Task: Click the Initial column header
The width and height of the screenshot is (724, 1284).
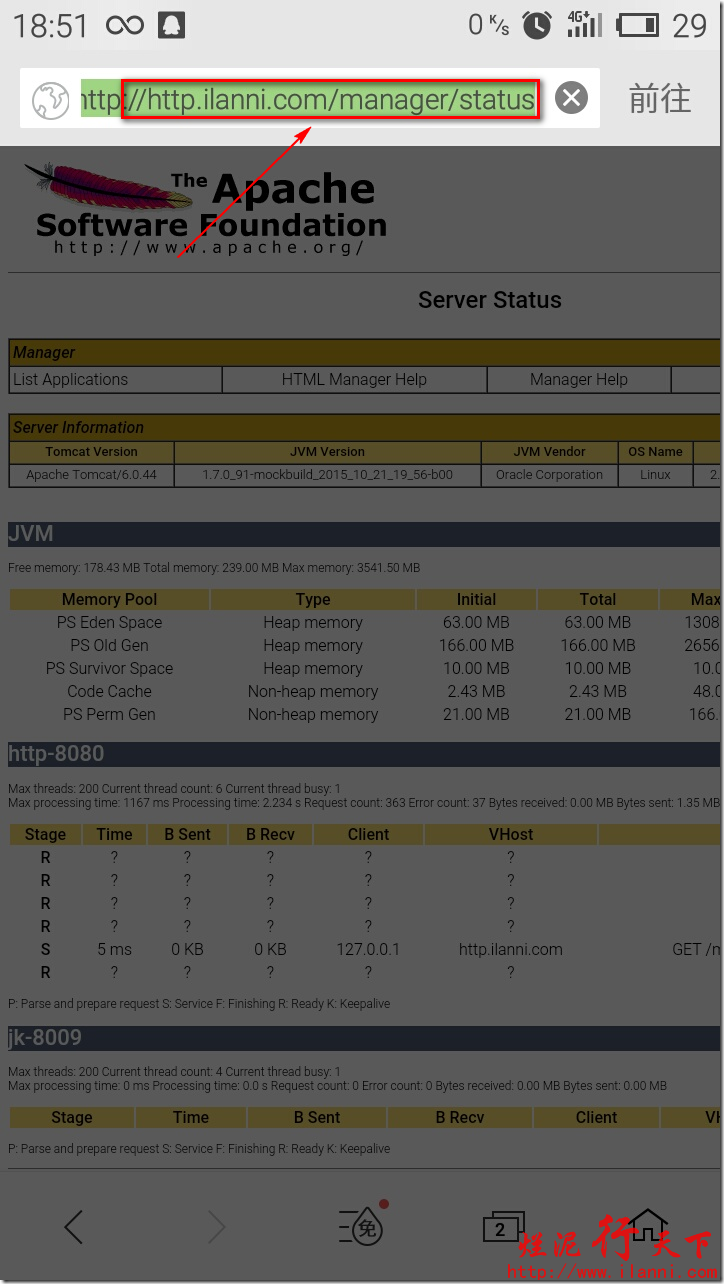Action: 476,600
